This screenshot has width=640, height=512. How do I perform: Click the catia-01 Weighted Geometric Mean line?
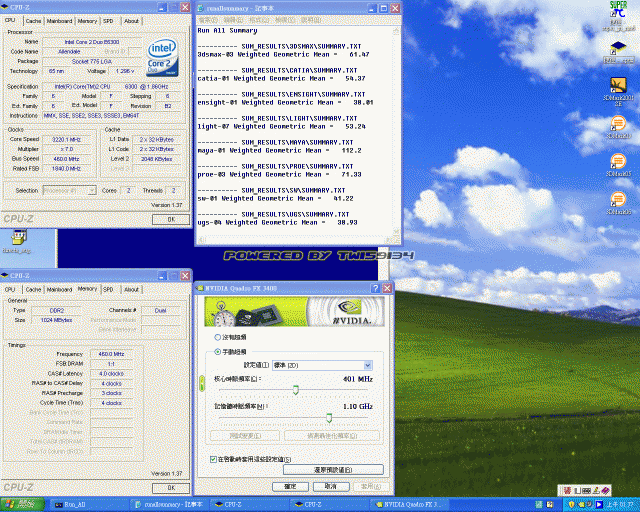coord(281,78)
